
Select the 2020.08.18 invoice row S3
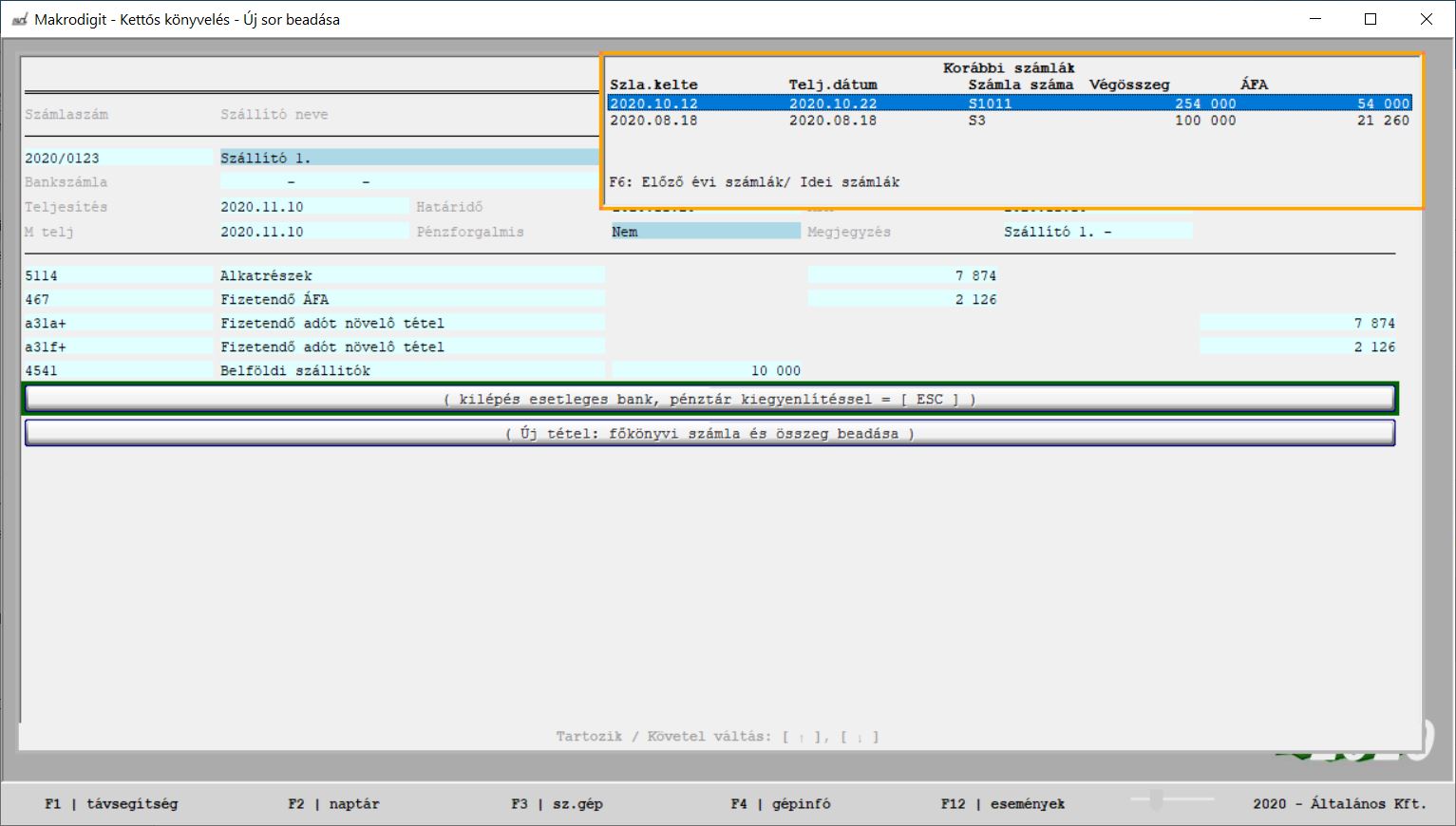(x=1010, y=121)
